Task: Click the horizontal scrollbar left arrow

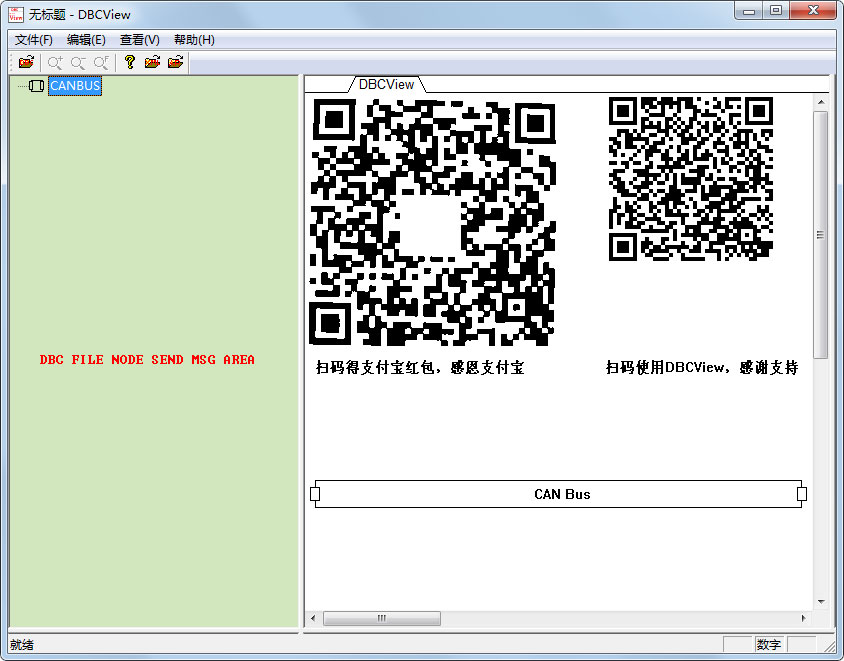Action: click(x=313, y=618)
